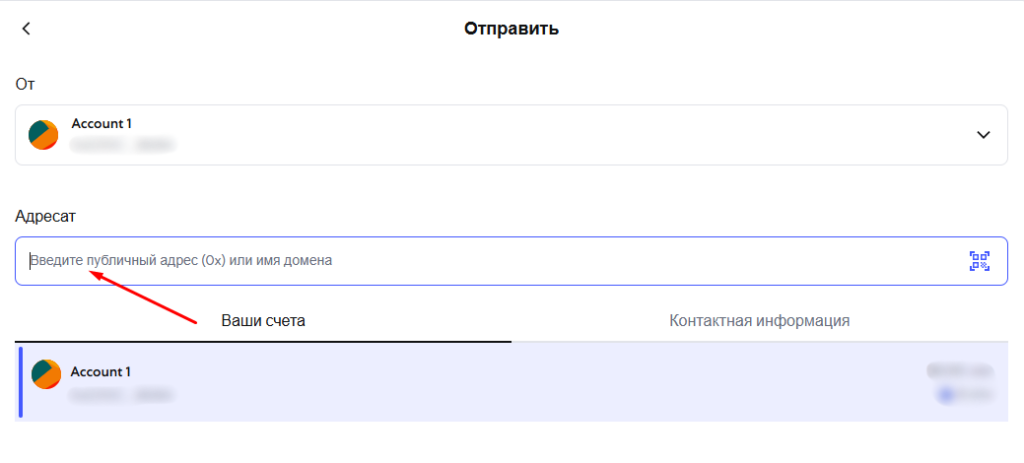Click the blurred balance amount in account row
Screen dimensions: 1024x463
[x=960, y=371]
